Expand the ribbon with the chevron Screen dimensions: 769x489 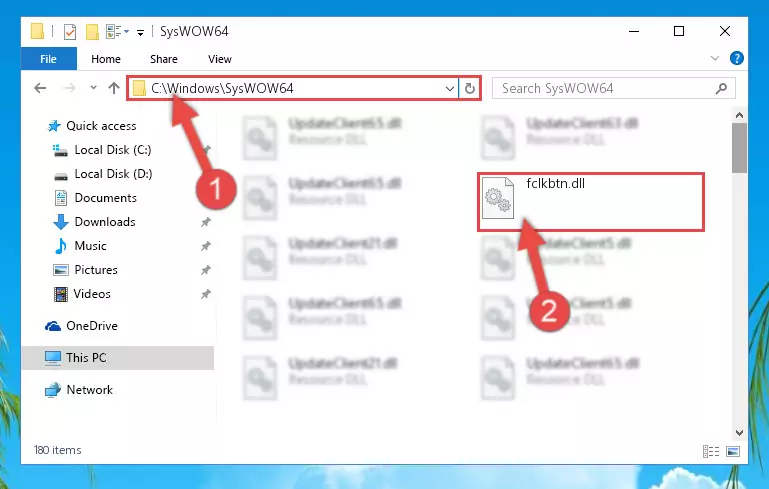715,58
